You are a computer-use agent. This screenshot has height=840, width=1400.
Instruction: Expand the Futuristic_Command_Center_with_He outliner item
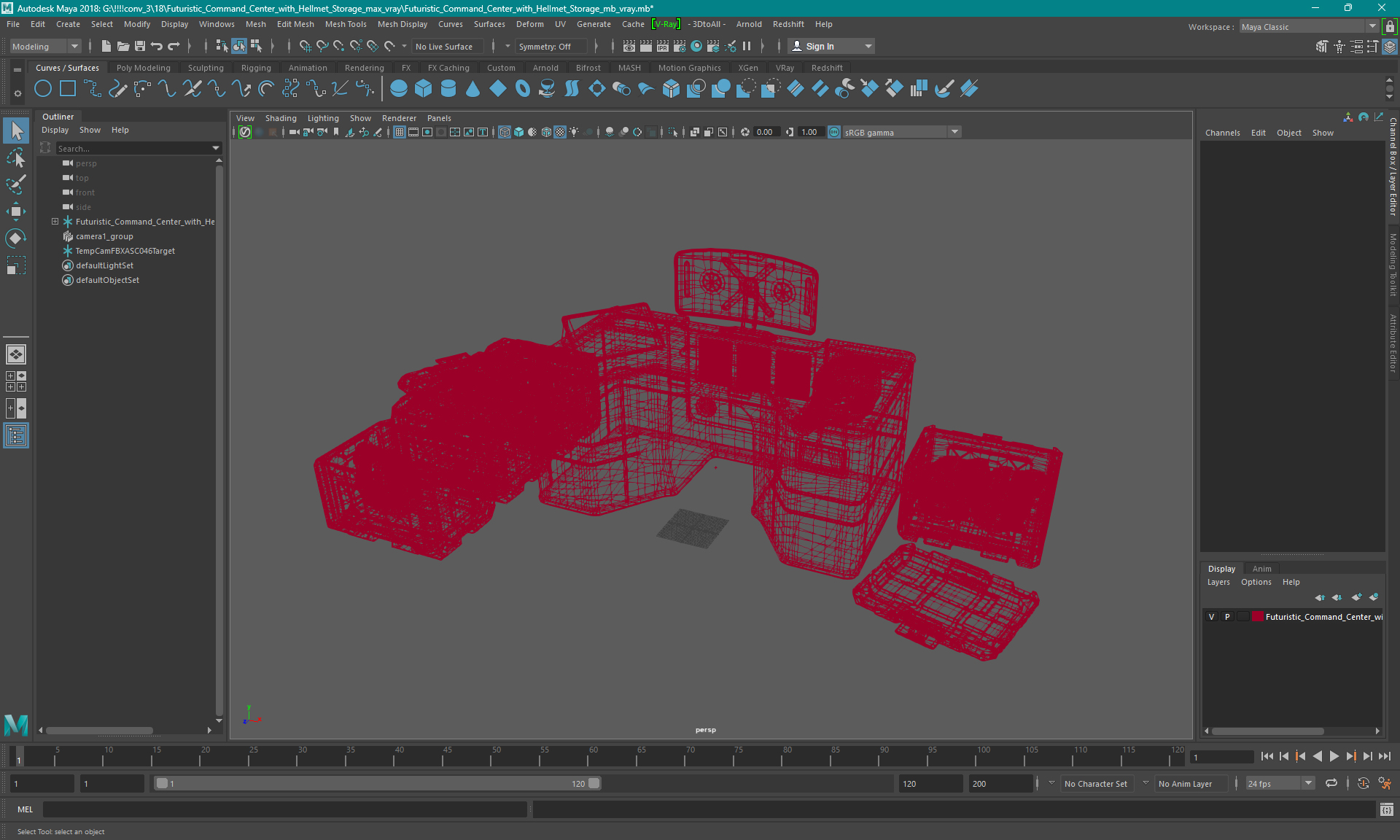point(55,221)
